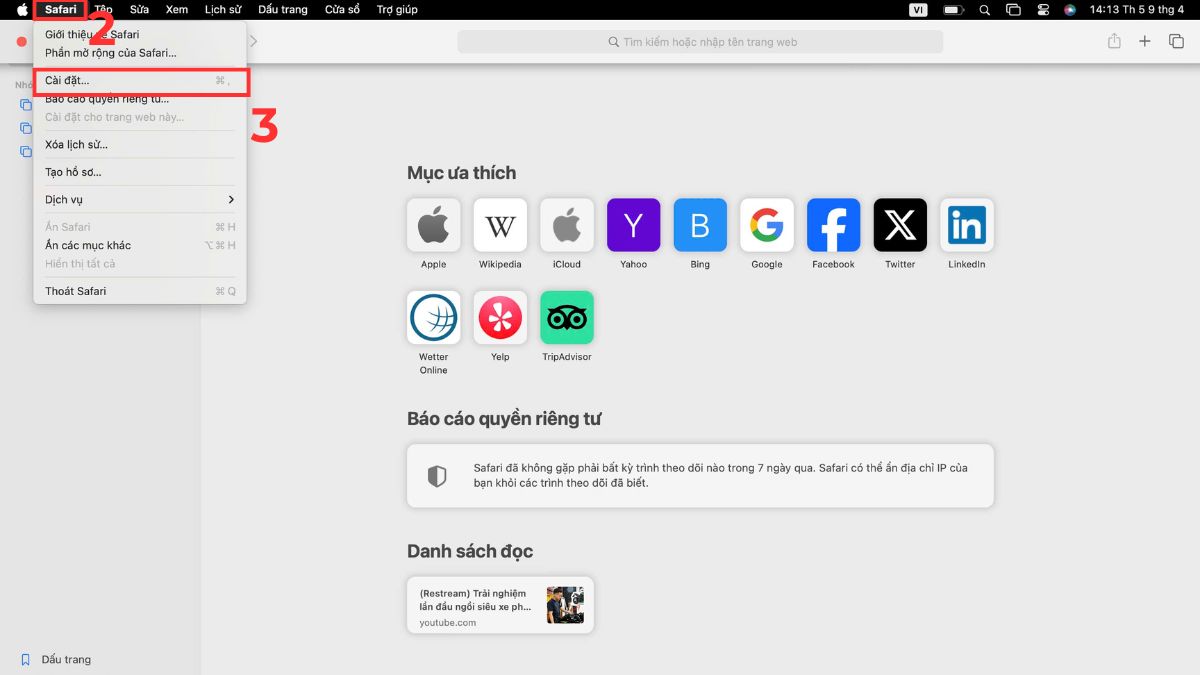Open the Sửa menu
1200x675 pixels.
coord(139,9)
